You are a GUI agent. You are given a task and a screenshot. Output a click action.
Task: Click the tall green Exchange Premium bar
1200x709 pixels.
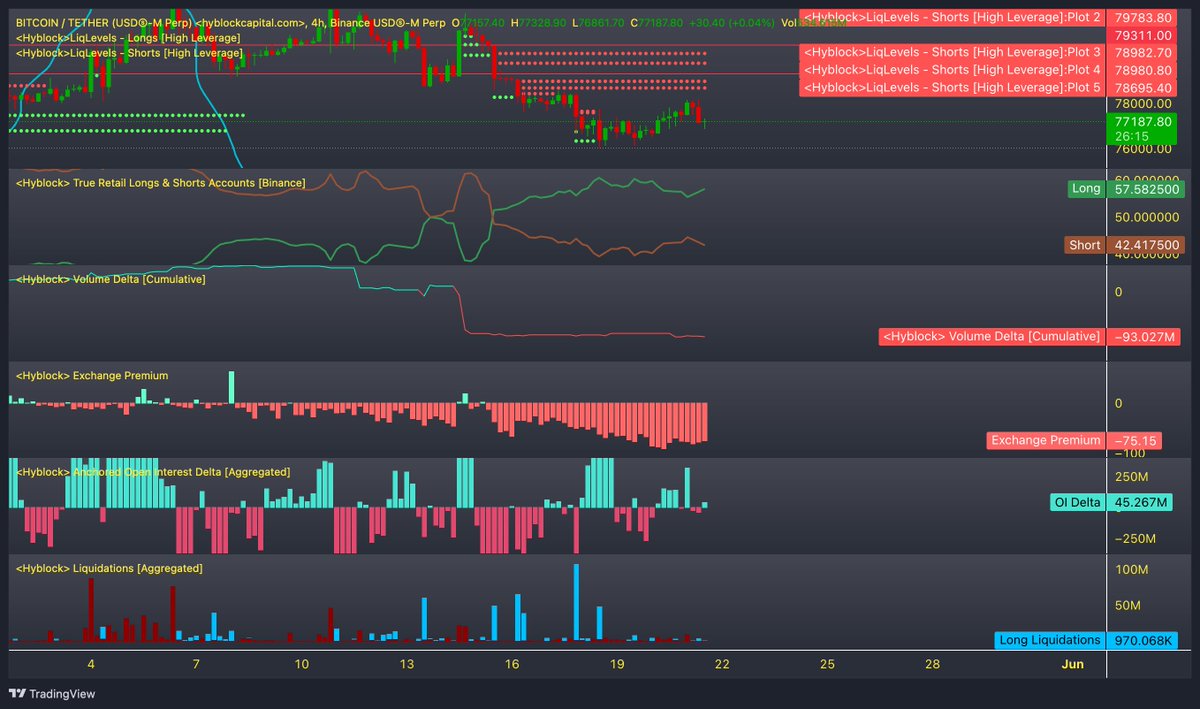coord(231,387)
